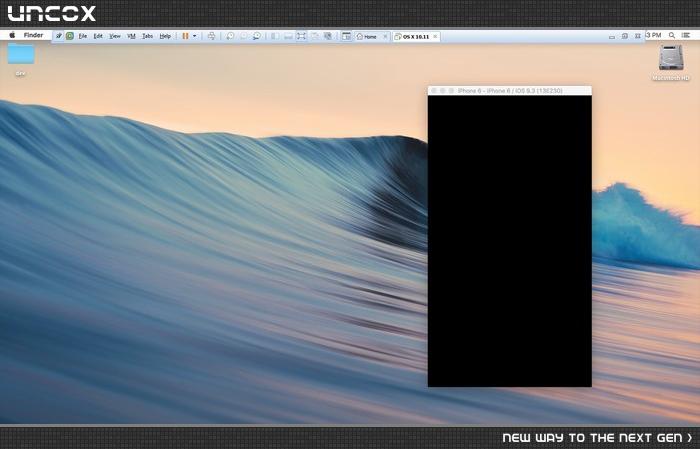Close the iPhone 6 simulator window
This screenshot has height=449, width=700.
pyautogui.click(x=434, y=91)
